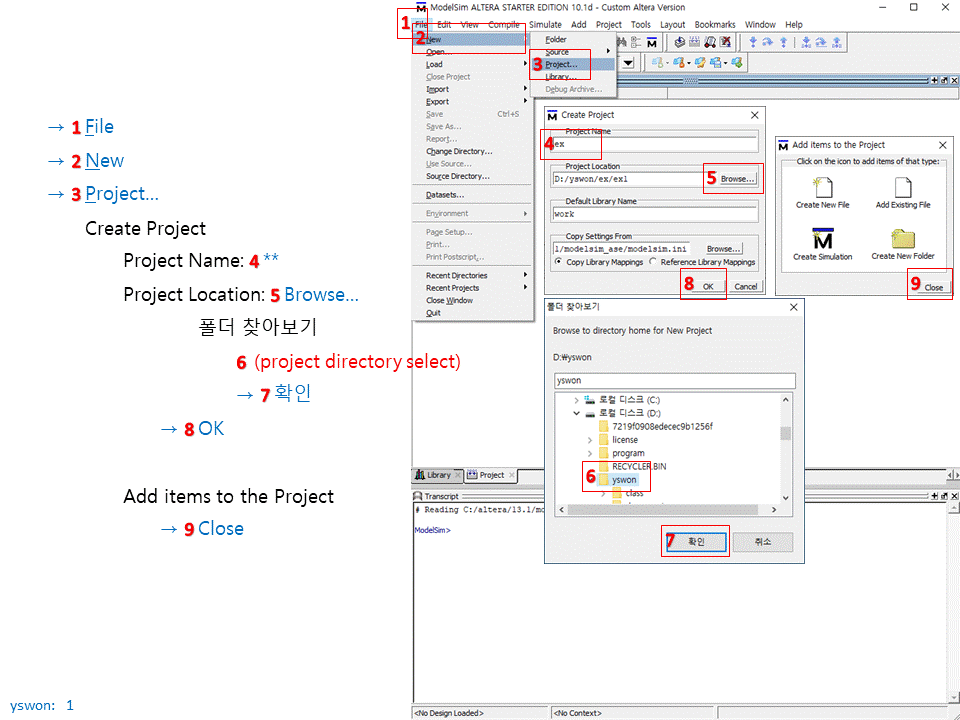Screen dimensions: 960x720
Task: Click the folder tree scroll-down arrow
Action: (x=786, y=498)
